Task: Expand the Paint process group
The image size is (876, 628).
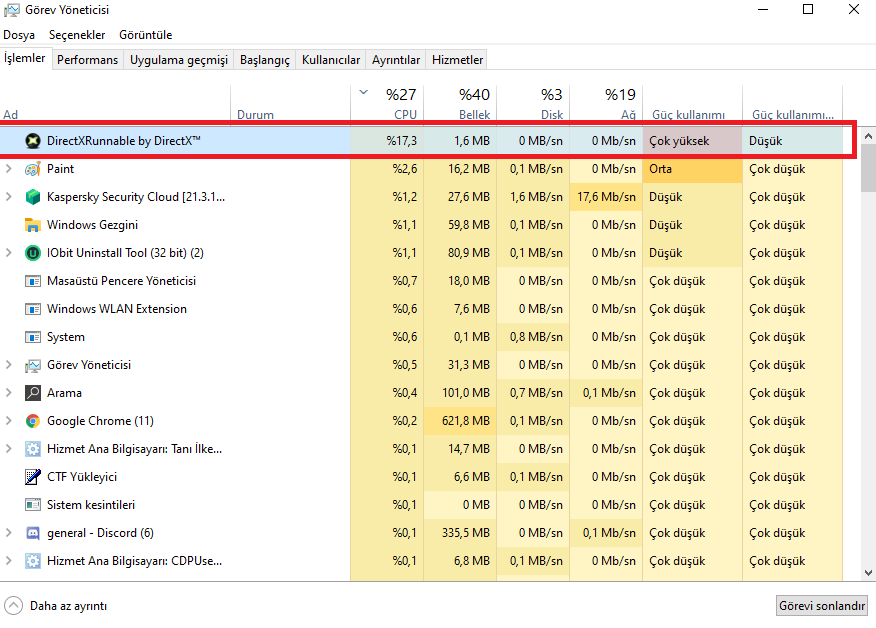Action: tap(9, 169)
